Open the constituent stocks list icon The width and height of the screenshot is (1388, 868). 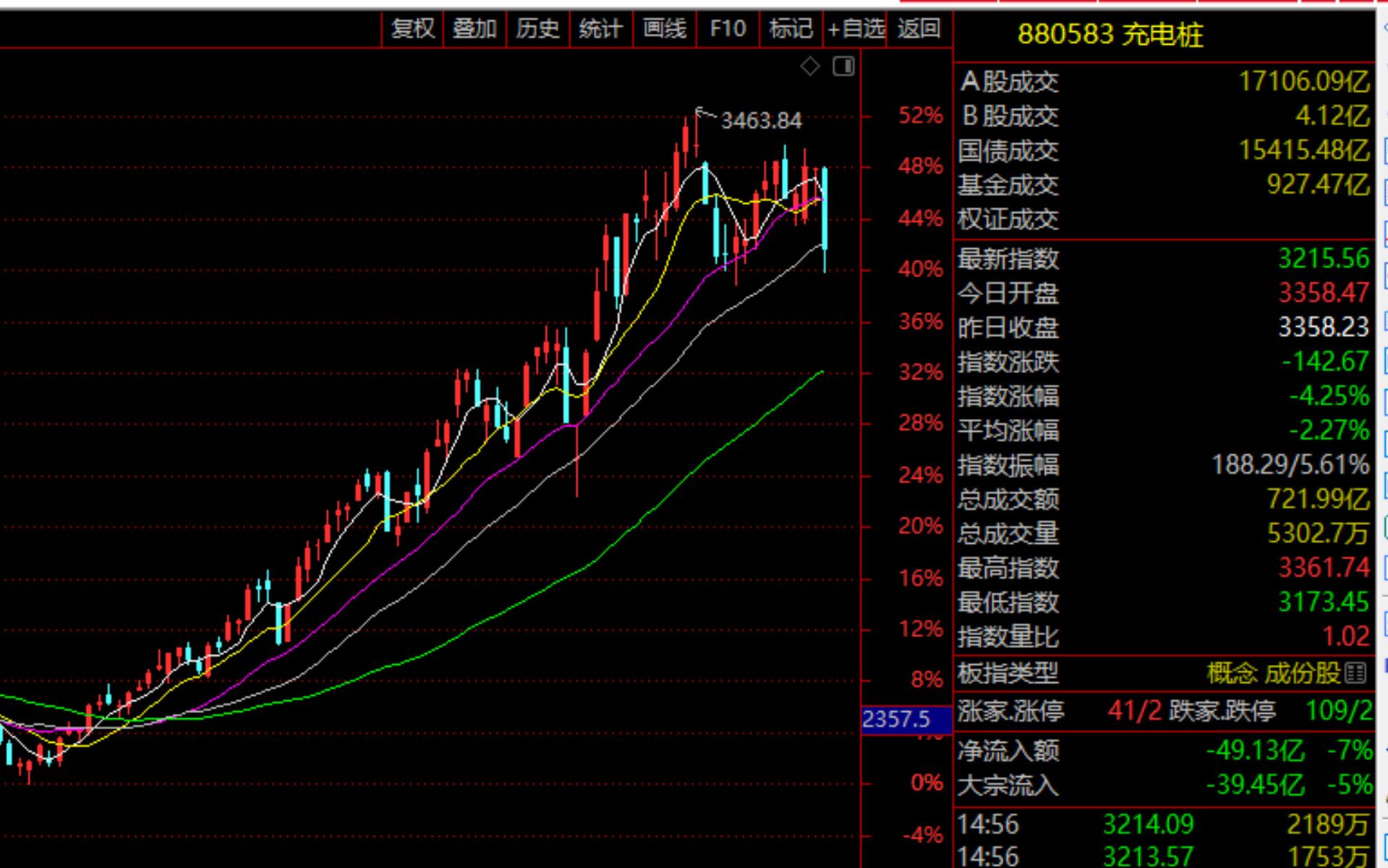[x=1355, y=673]
